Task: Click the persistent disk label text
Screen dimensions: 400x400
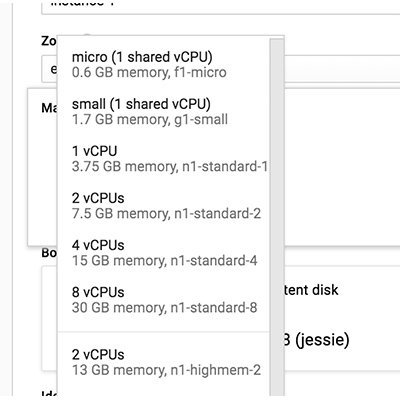Action: click(x=311, y=290)
